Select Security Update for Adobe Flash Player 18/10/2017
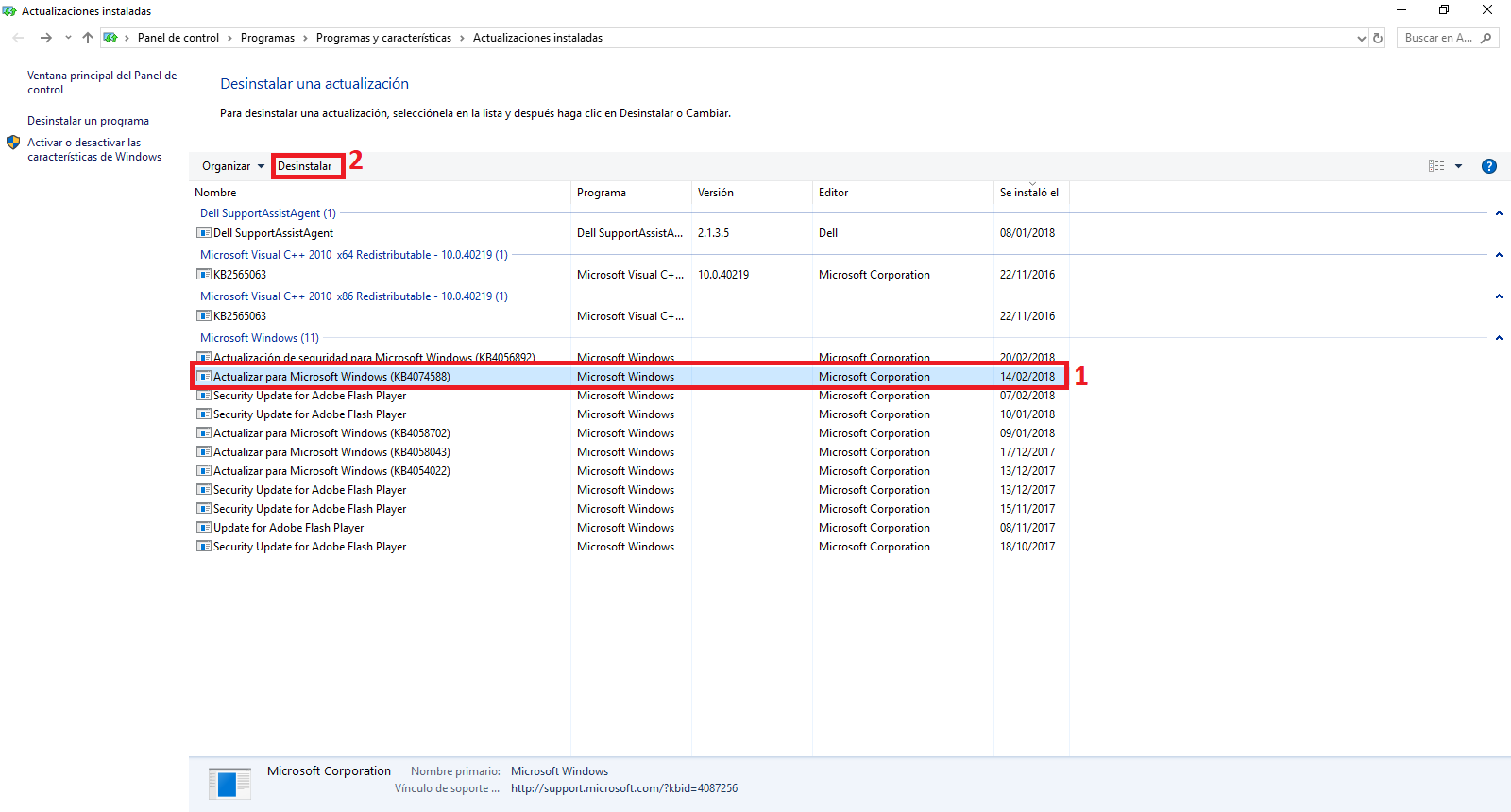The image size is (1511, 812). pos(631,547)
